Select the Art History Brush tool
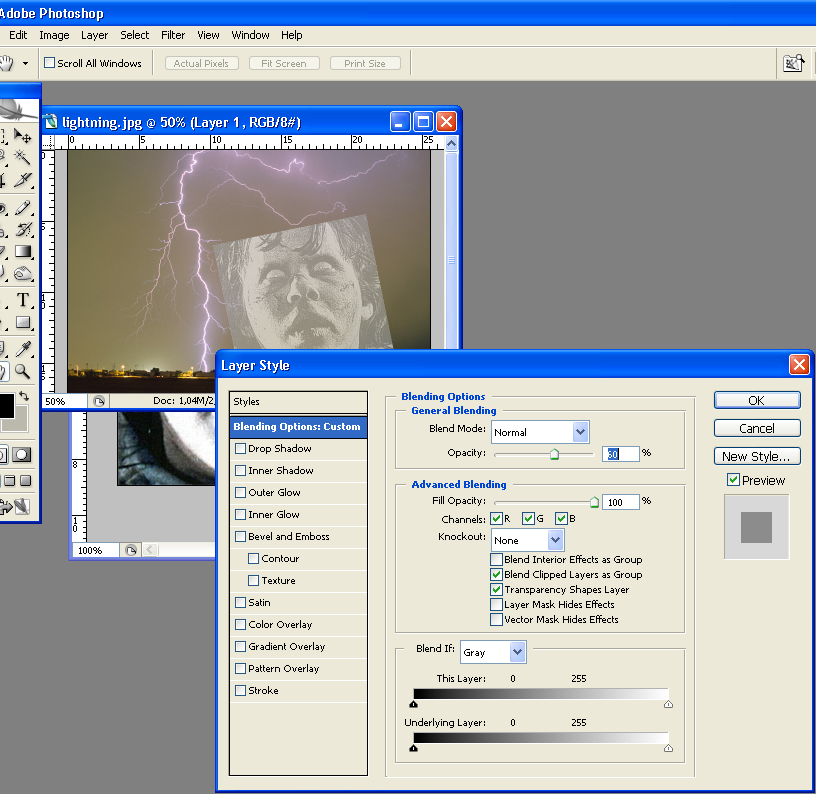 tap(22, 229)
